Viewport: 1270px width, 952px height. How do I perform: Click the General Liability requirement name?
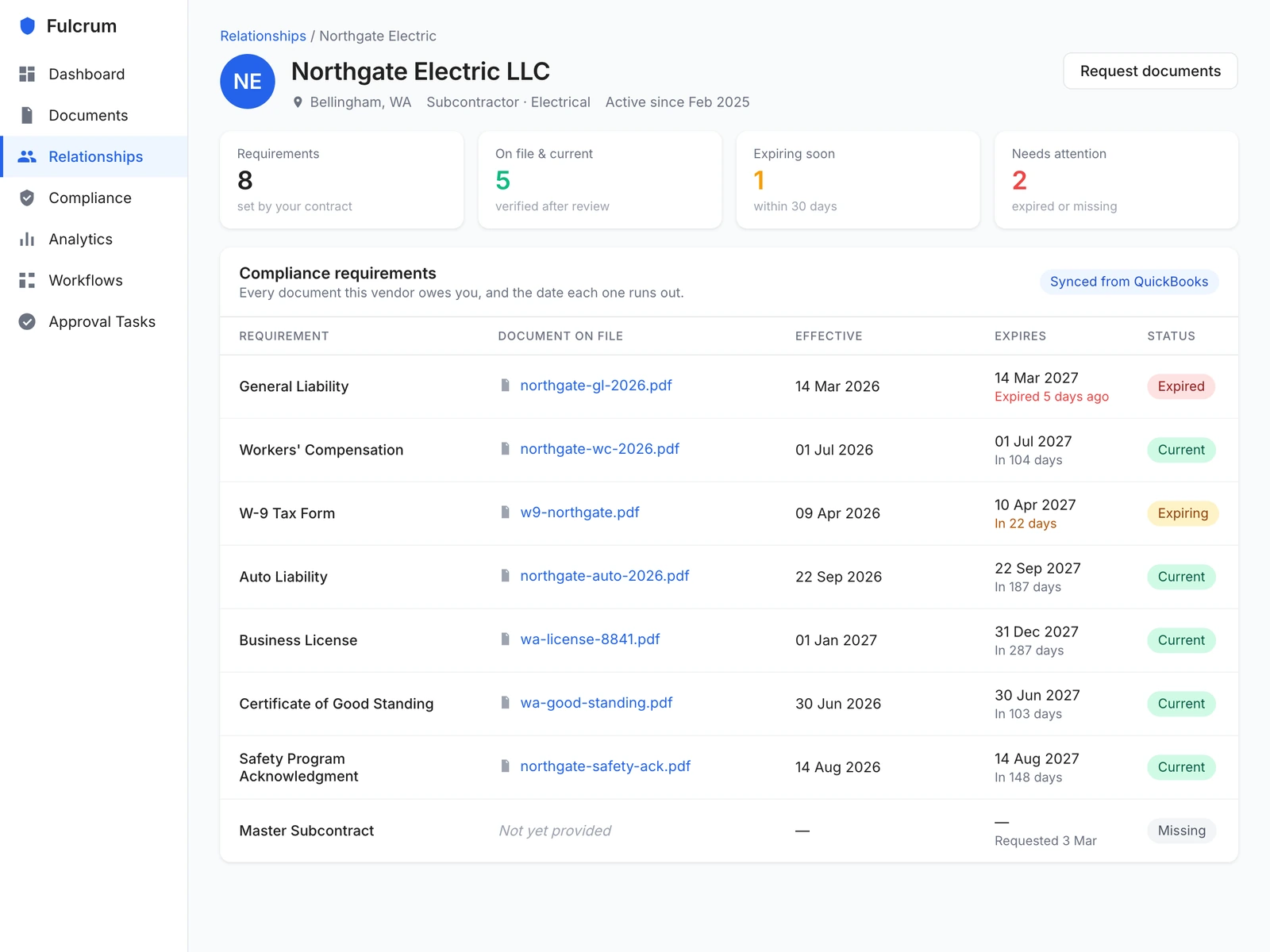pyautogui.click(x=294, y=386)
